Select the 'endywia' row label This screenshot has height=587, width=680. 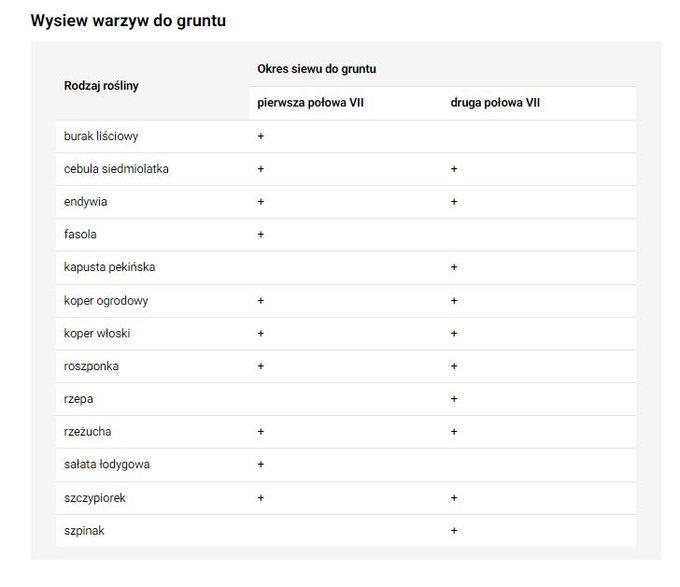(85, 202)
